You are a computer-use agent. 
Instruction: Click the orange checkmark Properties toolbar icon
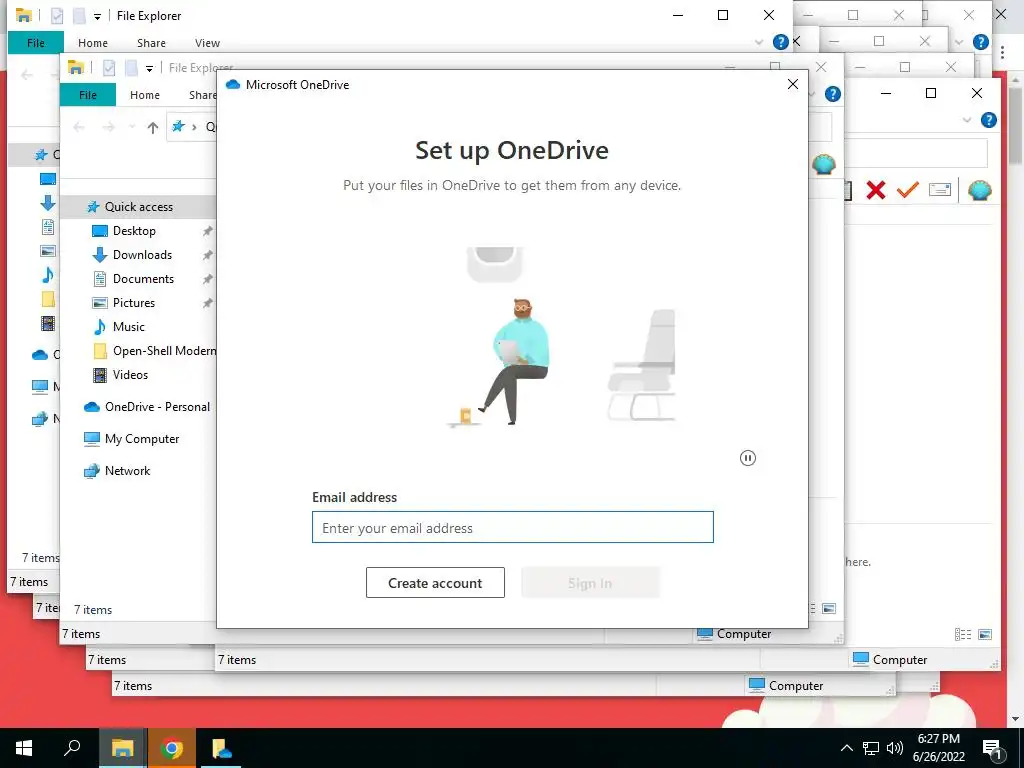point(908,189)
